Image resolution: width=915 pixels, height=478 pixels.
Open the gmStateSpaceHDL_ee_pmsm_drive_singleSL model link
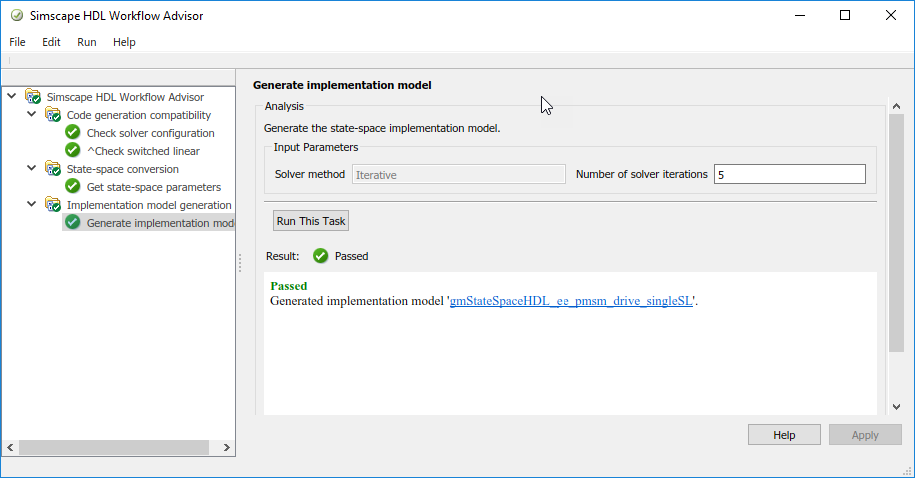click(571, 300)
